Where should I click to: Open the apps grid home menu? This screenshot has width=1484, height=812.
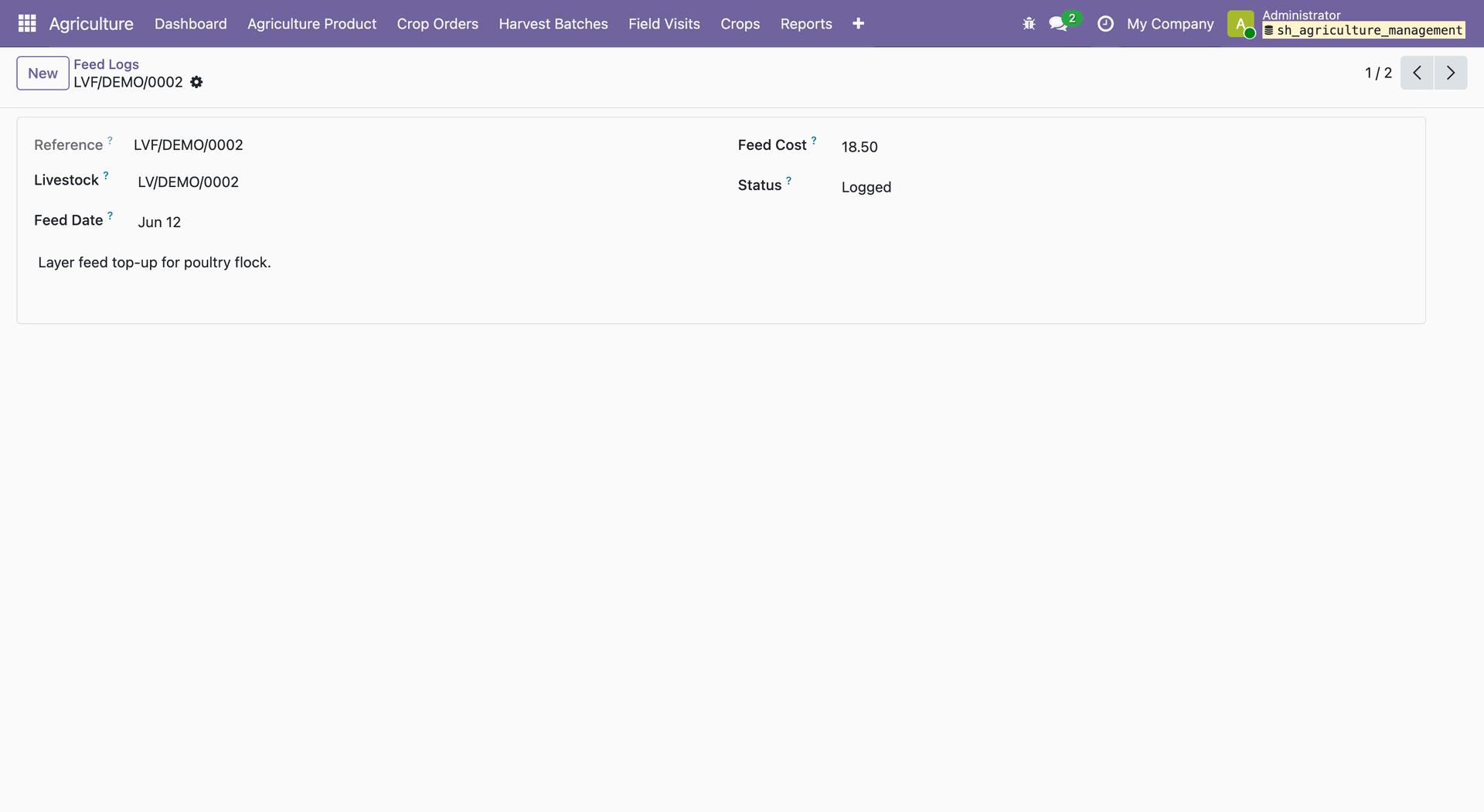27,23
